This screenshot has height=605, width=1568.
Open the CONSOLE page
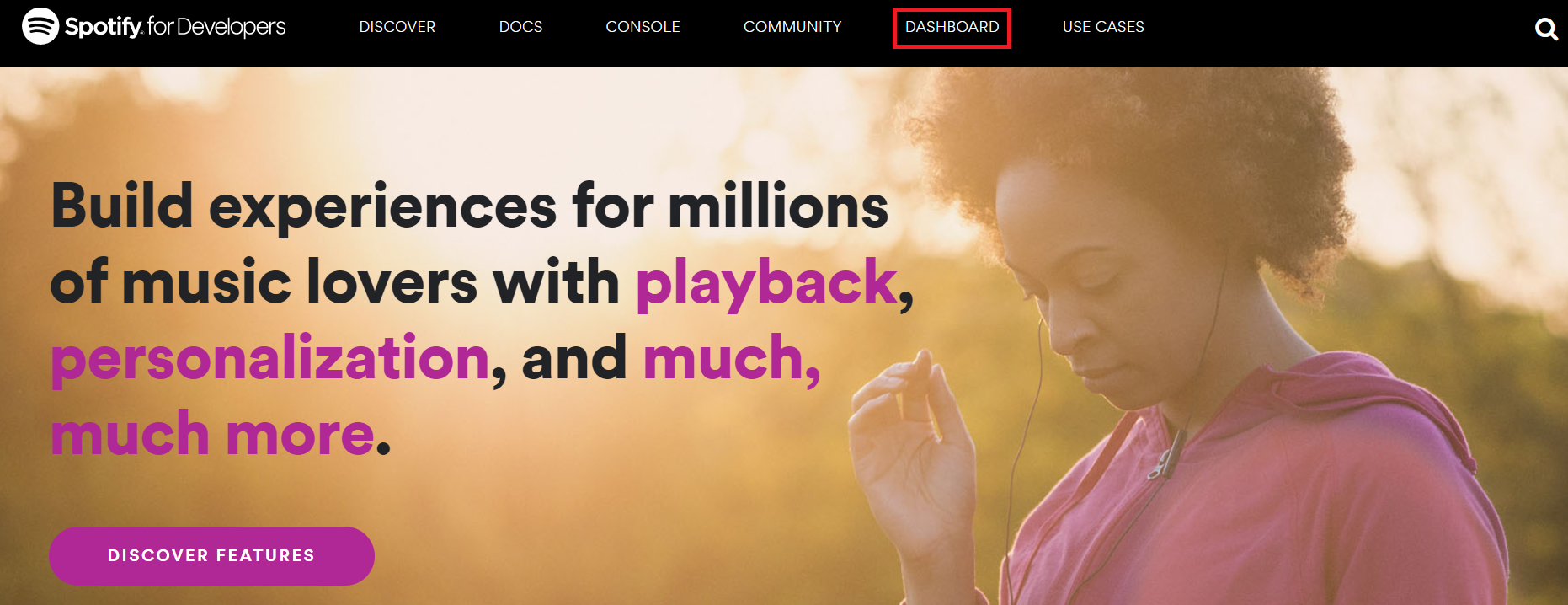click(x=643, y=27)
